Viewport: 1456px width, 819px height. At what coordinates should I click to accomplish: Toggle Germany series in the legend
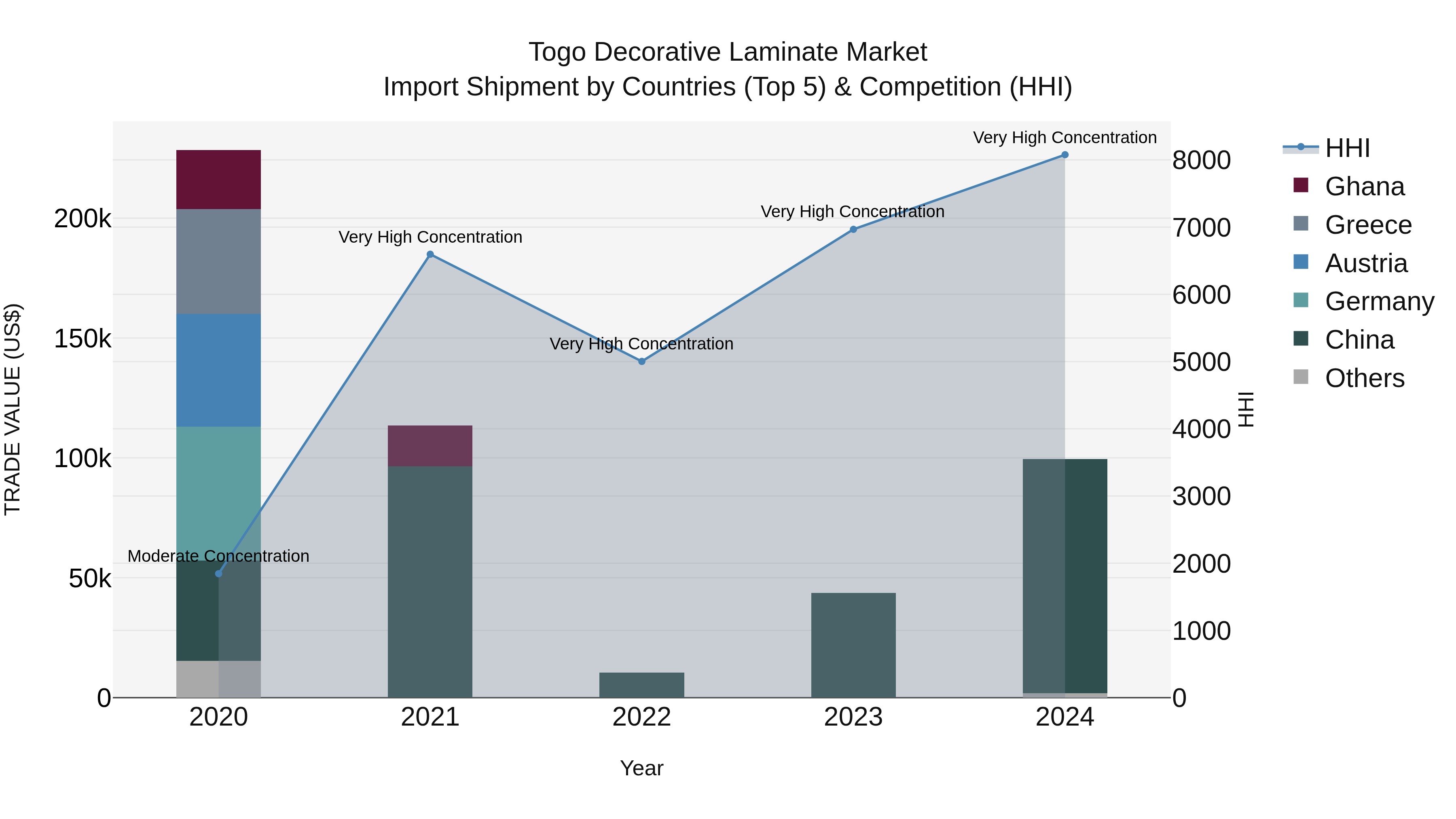[1363, 301]
